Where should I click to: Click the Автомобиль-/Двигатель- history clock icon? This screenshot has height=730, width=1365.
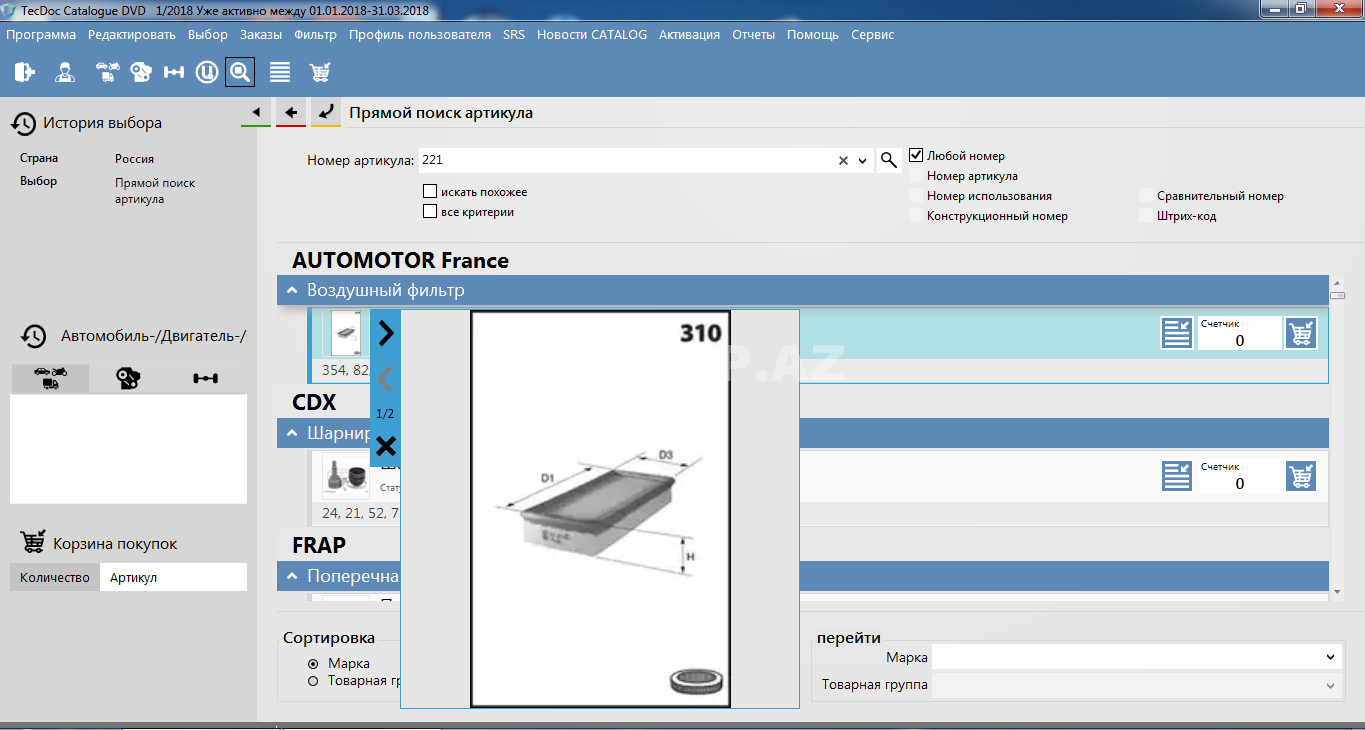pyautogui.click(x=34, y=336)
